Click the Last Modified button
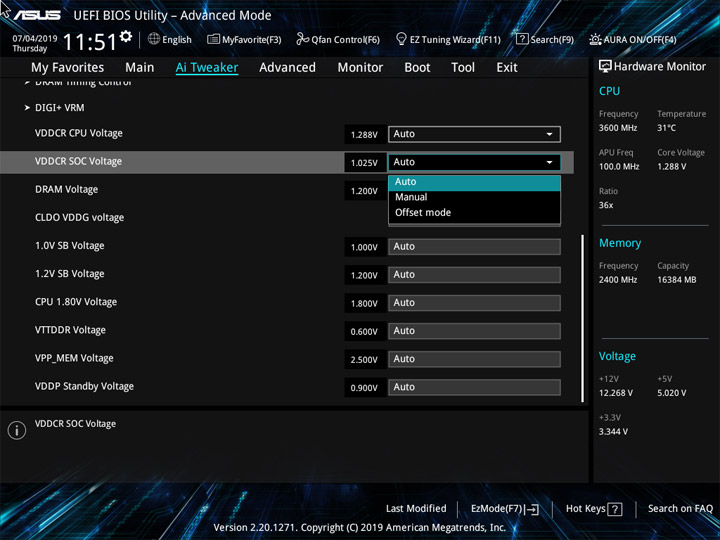Image resolution: width=720 pixels, height=540 pixels. (416, 509)
